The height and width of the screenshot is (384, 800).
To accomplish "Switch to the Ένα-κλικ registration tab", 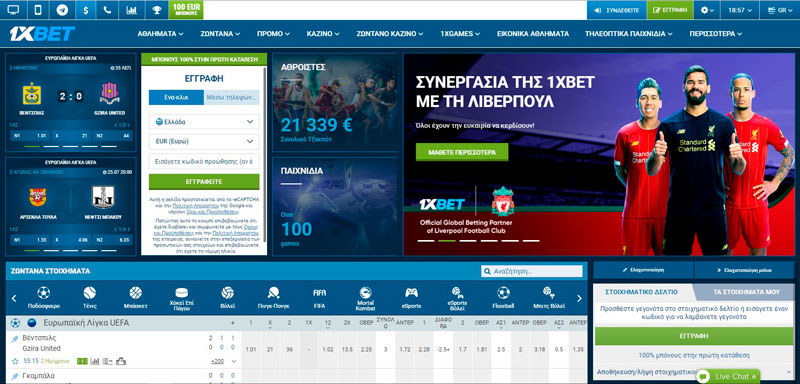I will click(x=177, y=97).
